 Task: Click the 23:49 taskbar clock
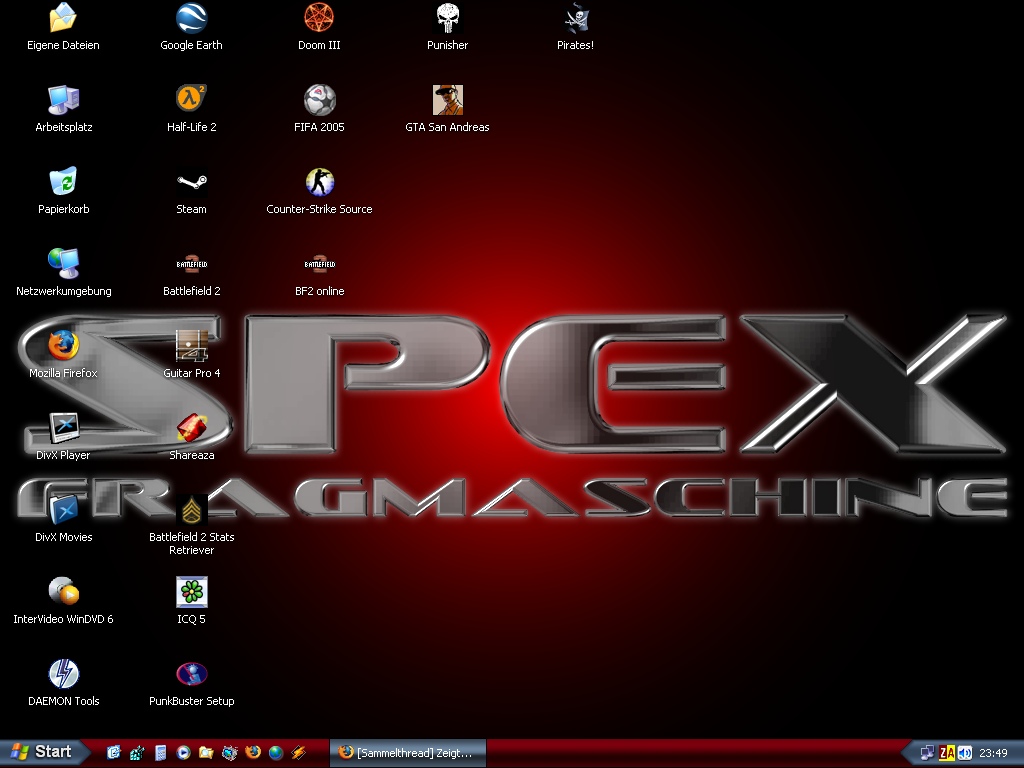[x=993, y=753]
